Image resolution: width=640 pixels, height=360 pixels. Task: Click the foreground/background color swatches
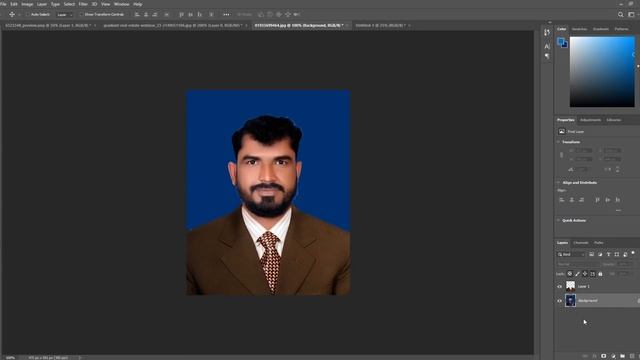tap(562, 42)
